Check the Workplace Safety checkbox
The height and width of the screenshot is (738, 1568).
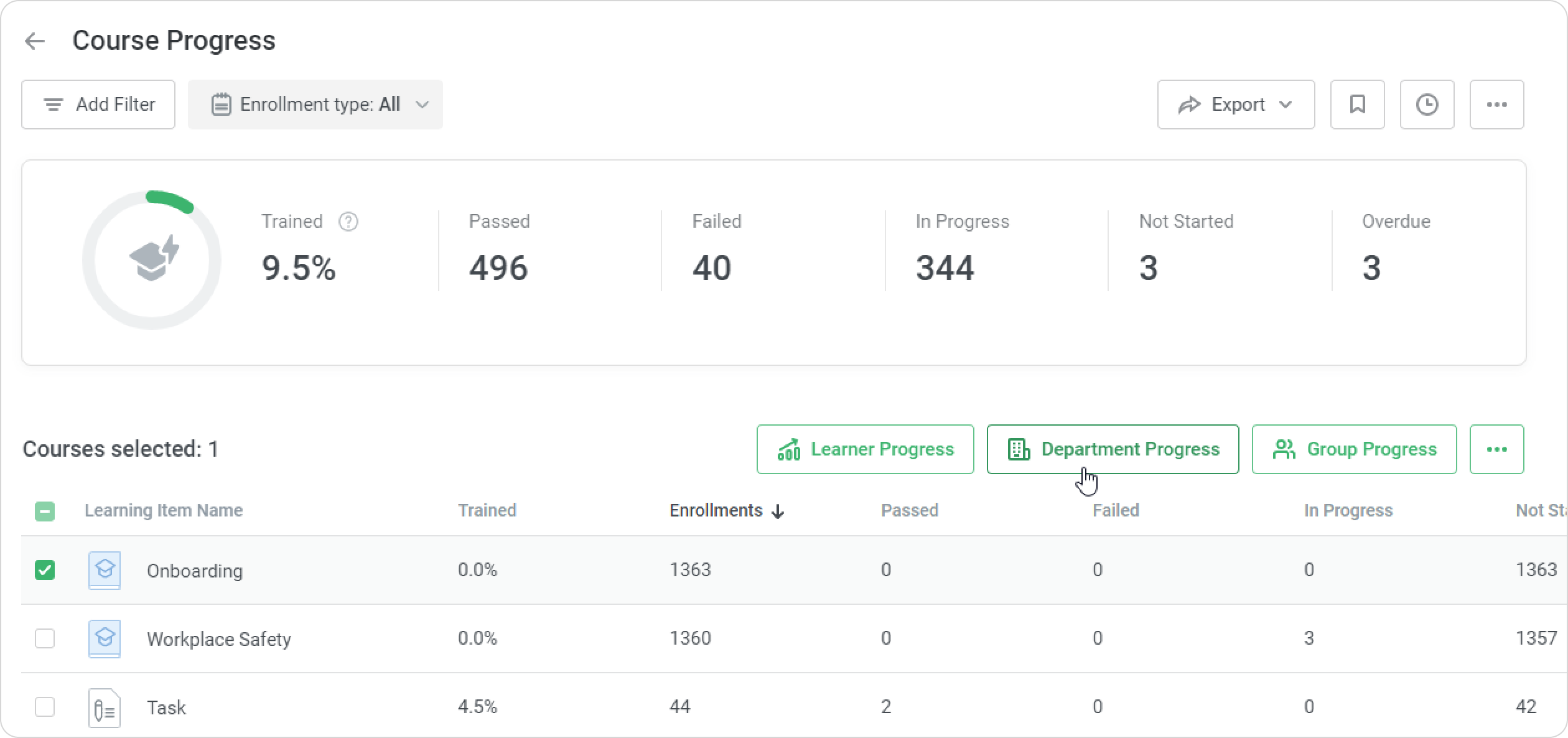pos(45,638)
